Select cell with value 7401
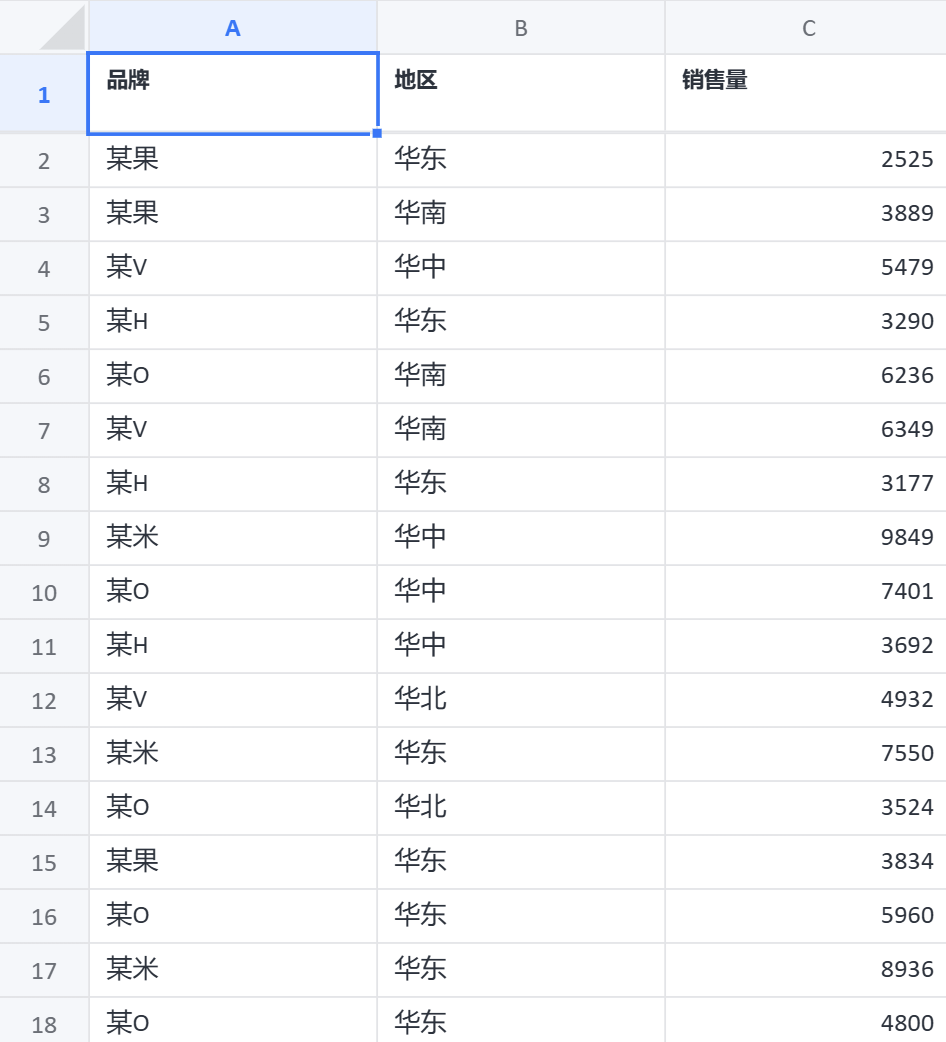Screen dimensions: 946x1042 coord(806,592)
